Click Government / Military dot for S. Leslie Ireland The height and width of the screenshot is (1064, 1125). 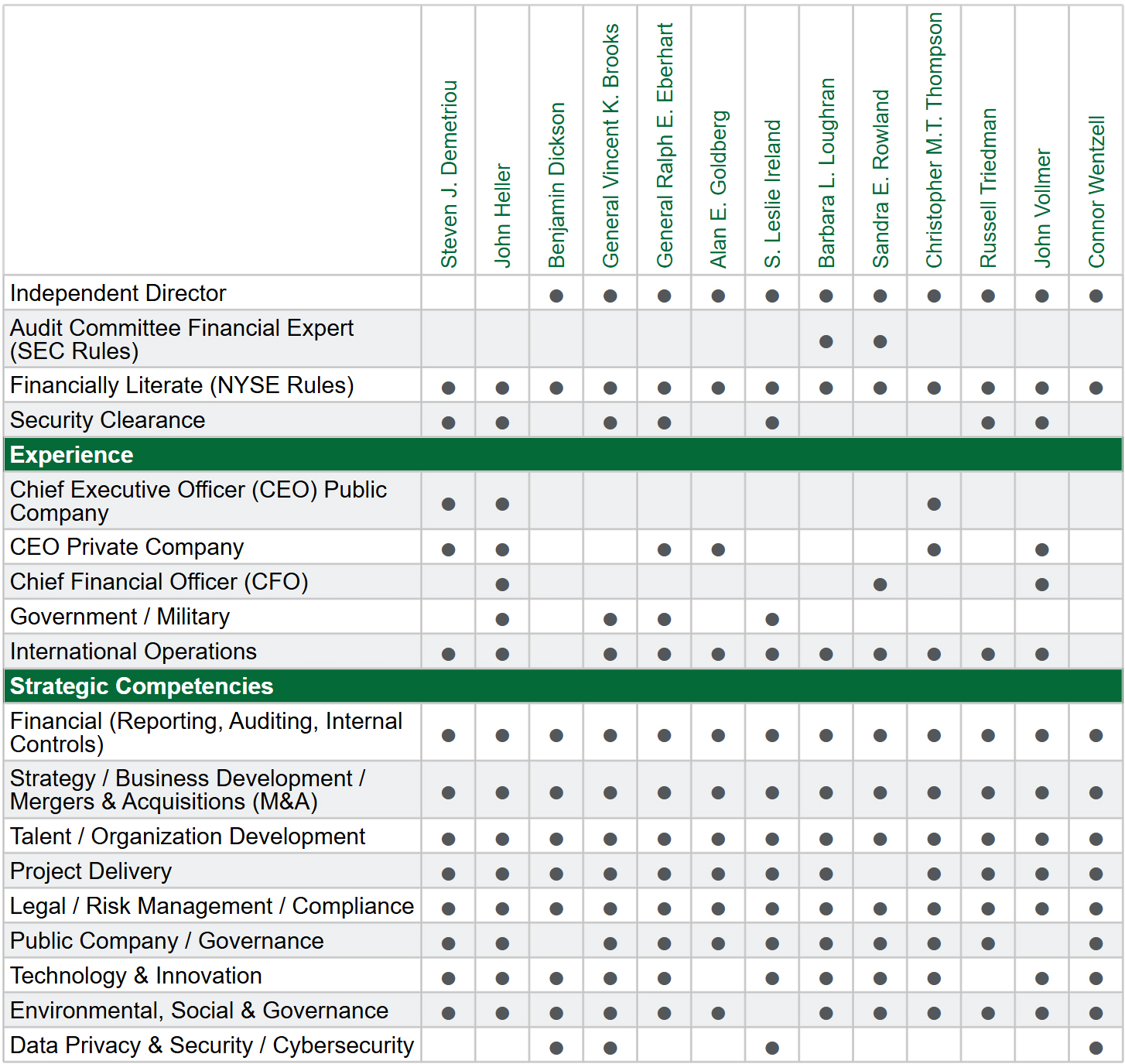(772, 619)
